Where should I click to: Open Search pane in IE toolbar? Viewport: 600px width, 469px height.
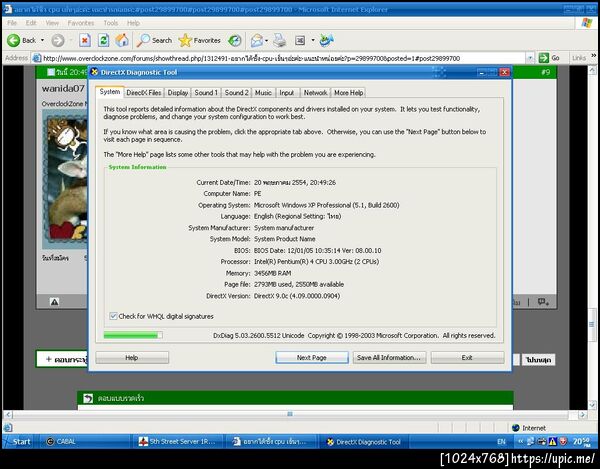click(x=155, y=40)
